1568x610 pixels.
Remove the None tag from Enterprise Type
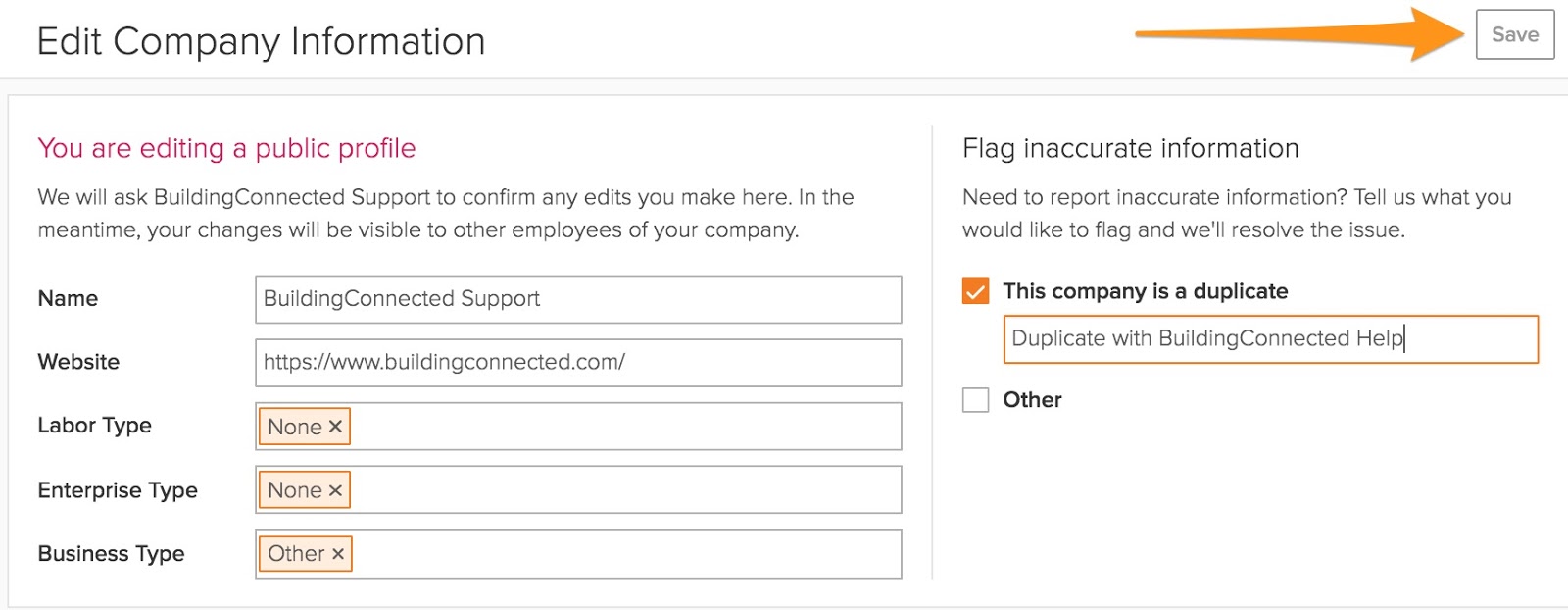coord(335,490)
